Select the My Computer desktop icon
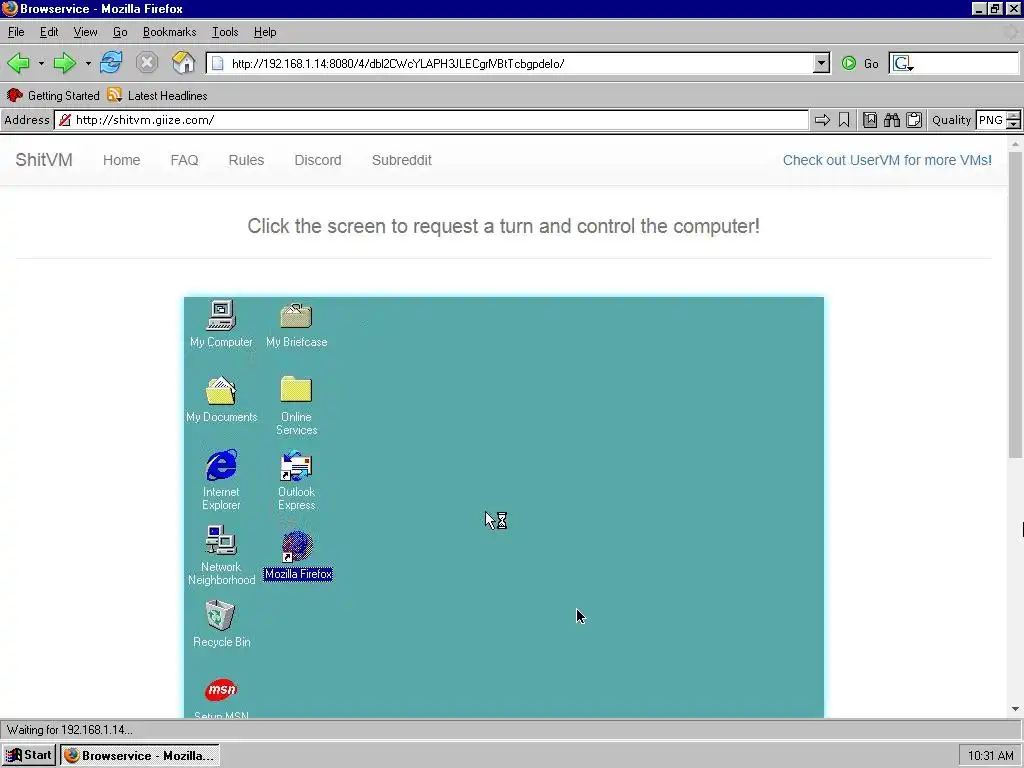This screenshot has width=1024, height=768. [x=221, y=324]
